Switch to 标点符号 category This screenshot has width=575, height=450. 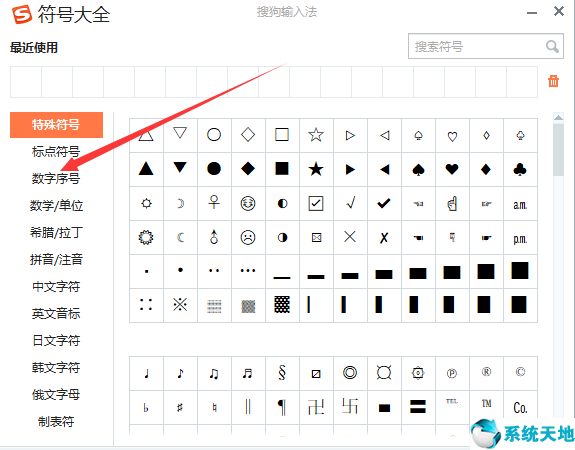tap(56, 151)
